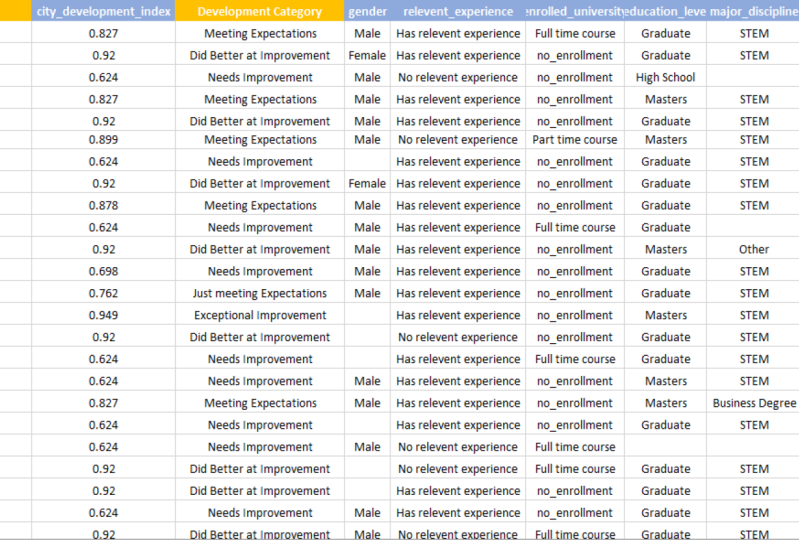Click 'Has relevent experience' in the 0.698 row
The width and height of the screenshot is (799, 540).
pyautogui.click(x=458, y=271)
